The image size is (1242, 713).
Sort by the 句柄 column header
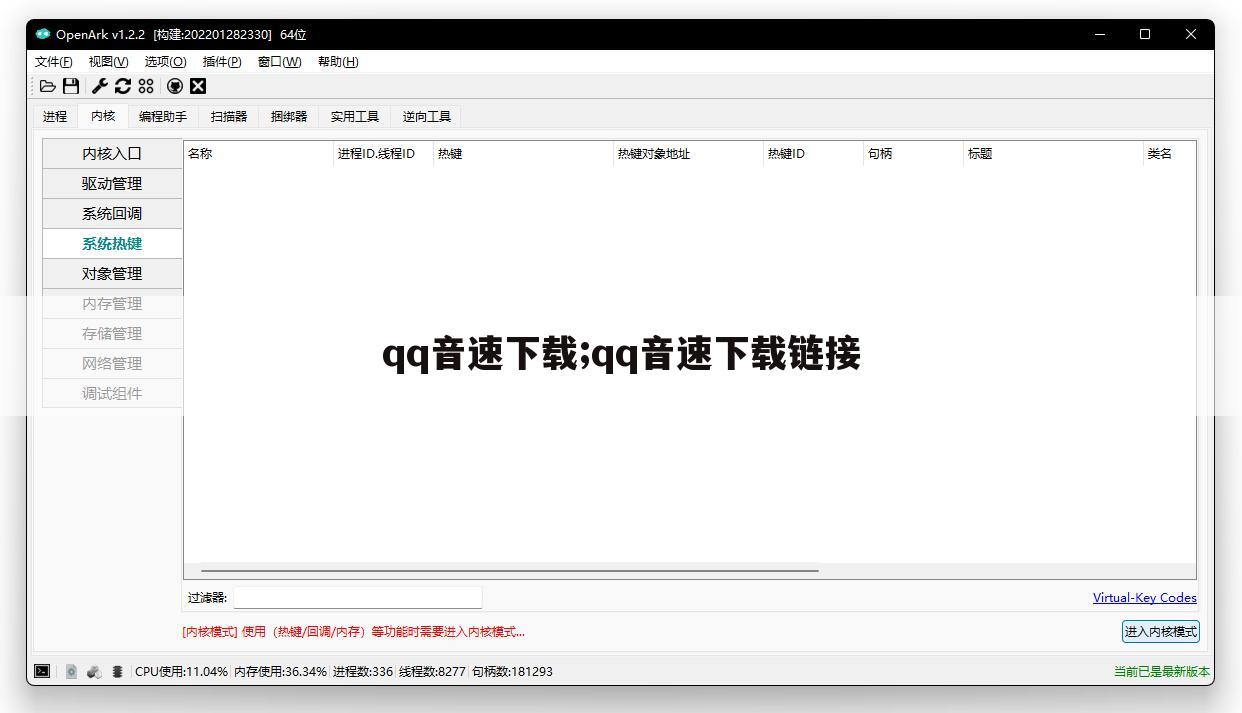tap(914, 154)
